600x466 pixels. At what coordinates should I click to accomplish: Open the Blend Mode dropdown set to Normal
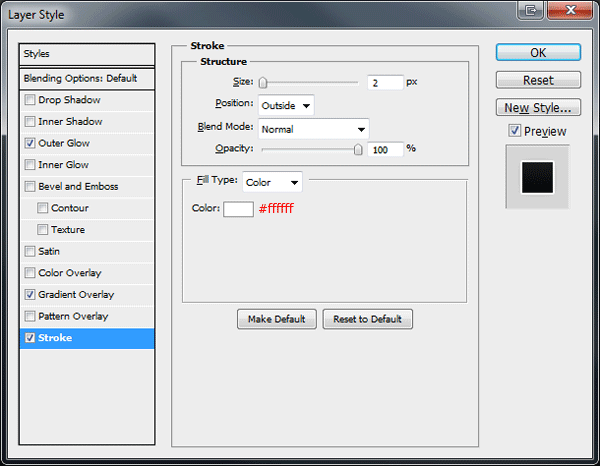[314, 129]
